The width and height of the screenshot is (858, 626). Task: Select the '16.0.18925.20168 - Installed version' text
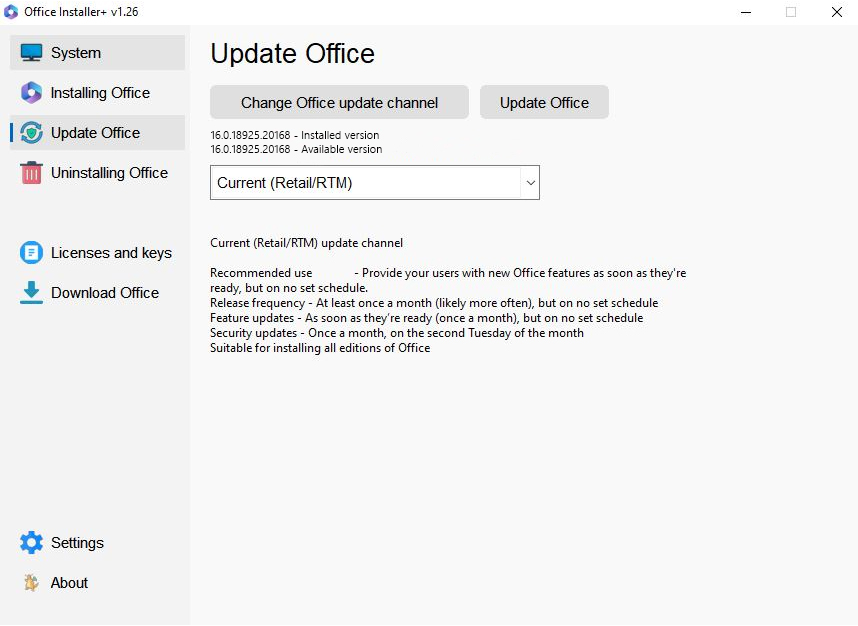(x=294, y=135)
